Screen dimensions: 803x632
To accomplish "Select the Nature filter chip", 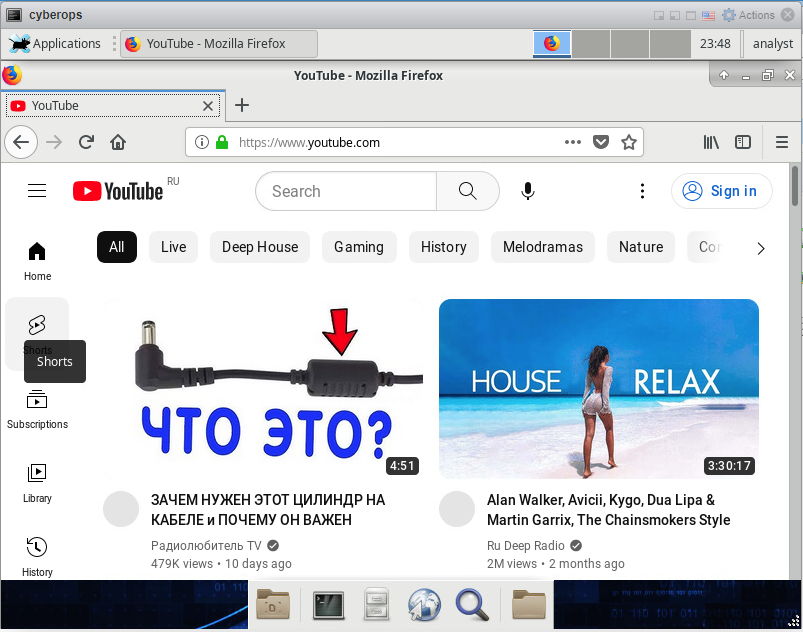I will 641,247.
